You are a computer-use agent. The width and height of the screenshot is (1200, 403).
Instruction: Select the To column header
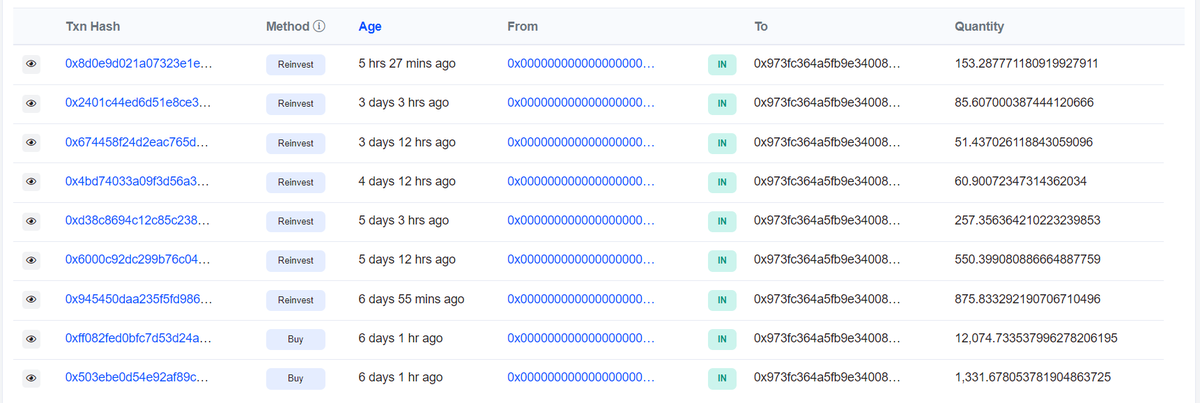pyautogui.click(x=761, y=27)
